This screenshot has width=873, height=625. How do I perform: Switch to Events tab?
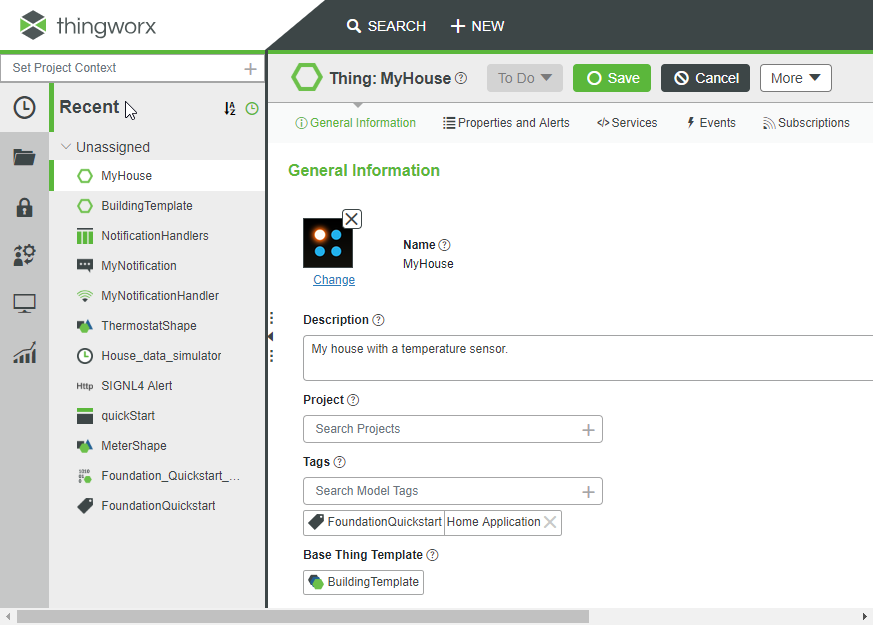(x=711, y=123)
